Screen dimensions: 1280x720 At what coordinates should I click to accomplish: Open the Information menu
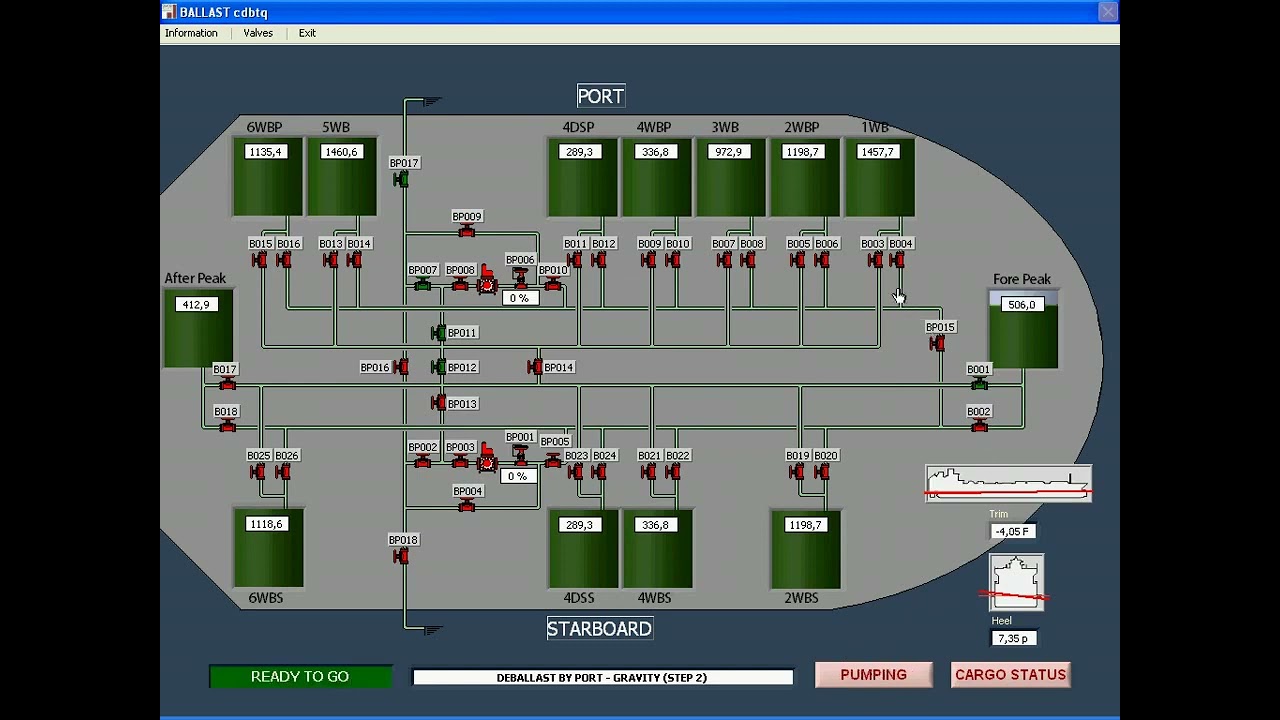pyautogui.click(x=191, y=33)
